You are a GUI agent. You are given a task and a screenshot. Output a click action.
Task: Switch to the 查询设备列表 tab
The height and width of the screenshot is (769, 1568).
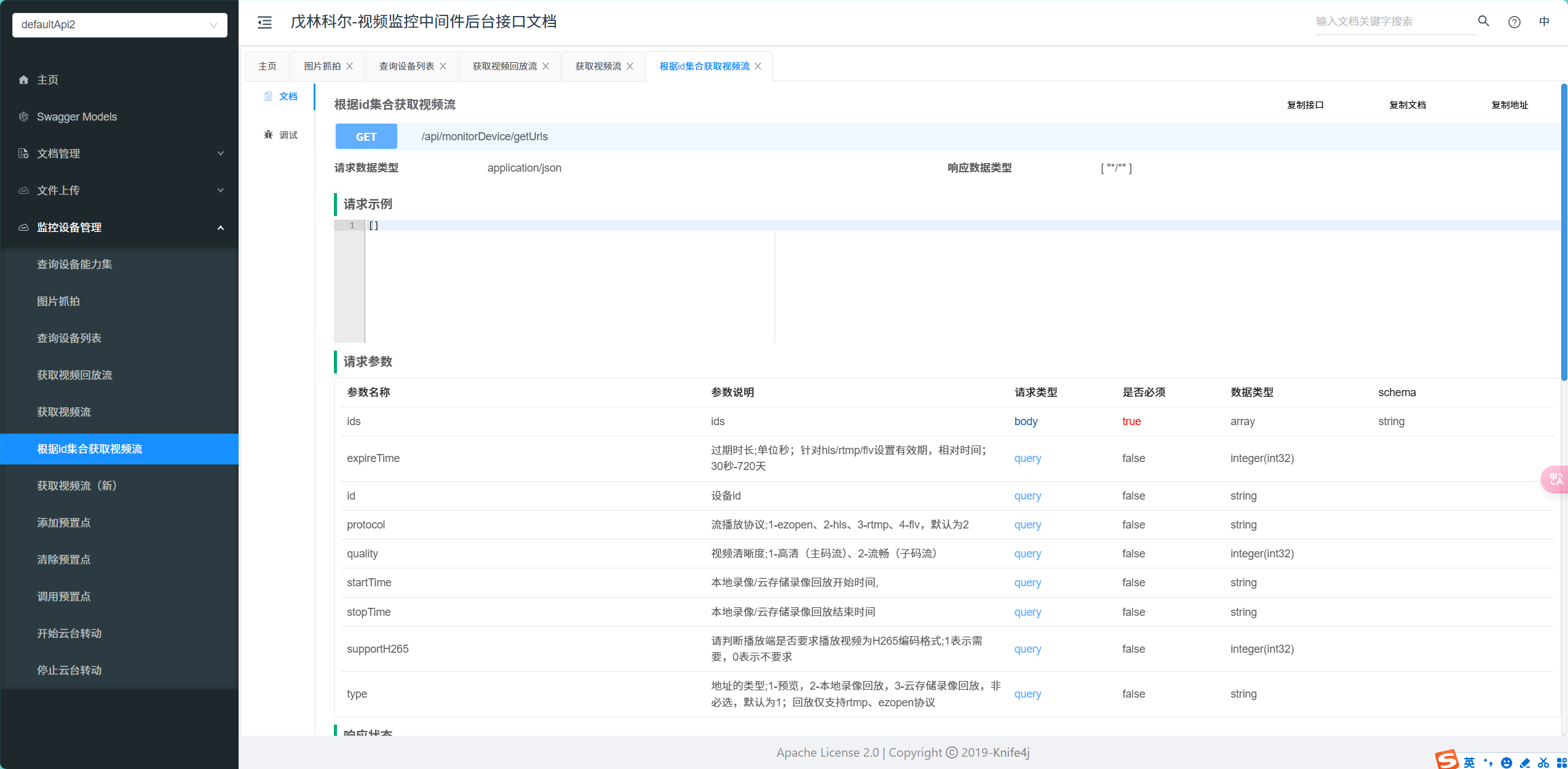coord(406,66)
